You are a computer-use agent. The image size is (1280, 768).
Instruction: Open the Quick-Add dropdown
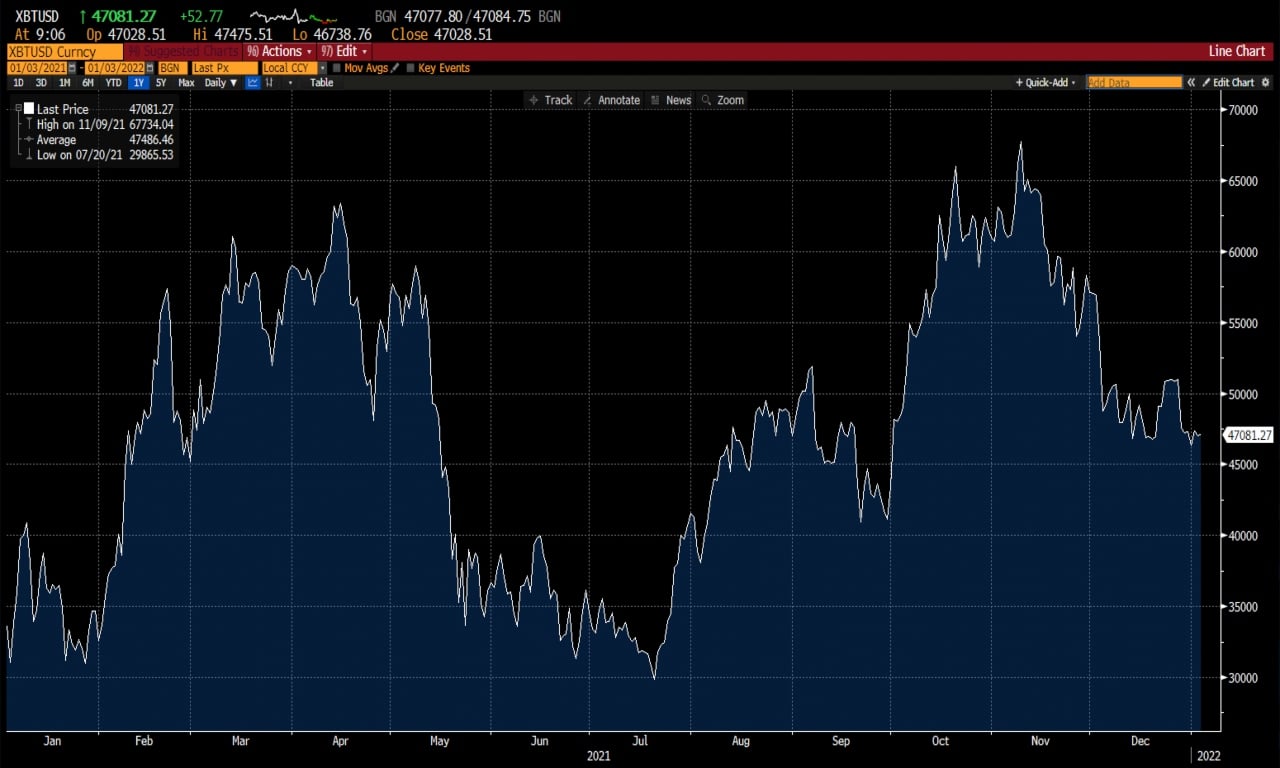1046,83
